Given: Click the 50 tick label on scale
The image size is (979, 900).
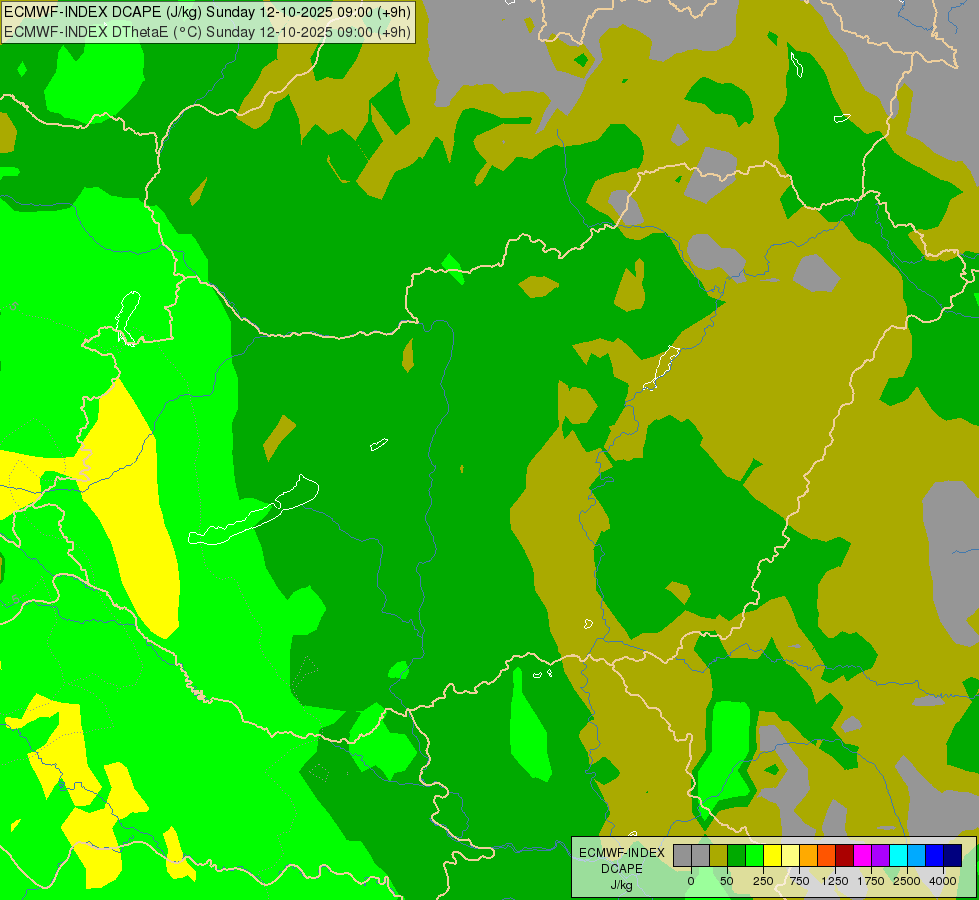Looking at the screenshot, I should tap(727, 881).
